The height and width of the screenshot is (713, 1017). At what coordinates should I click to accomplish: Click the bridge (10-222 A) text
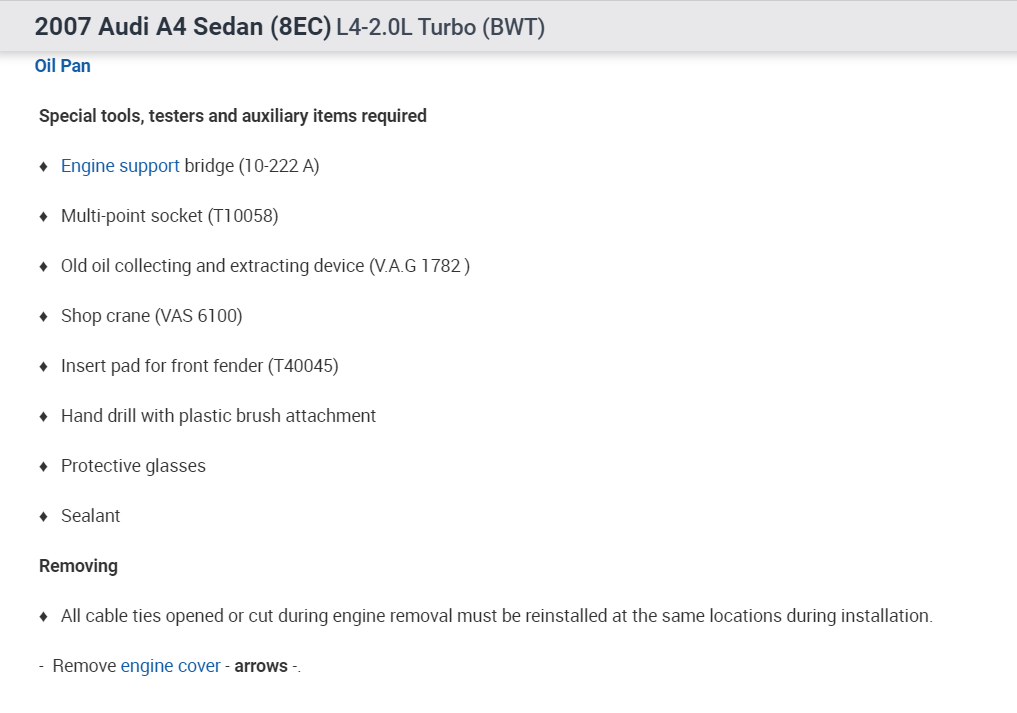tap(252, 166)
